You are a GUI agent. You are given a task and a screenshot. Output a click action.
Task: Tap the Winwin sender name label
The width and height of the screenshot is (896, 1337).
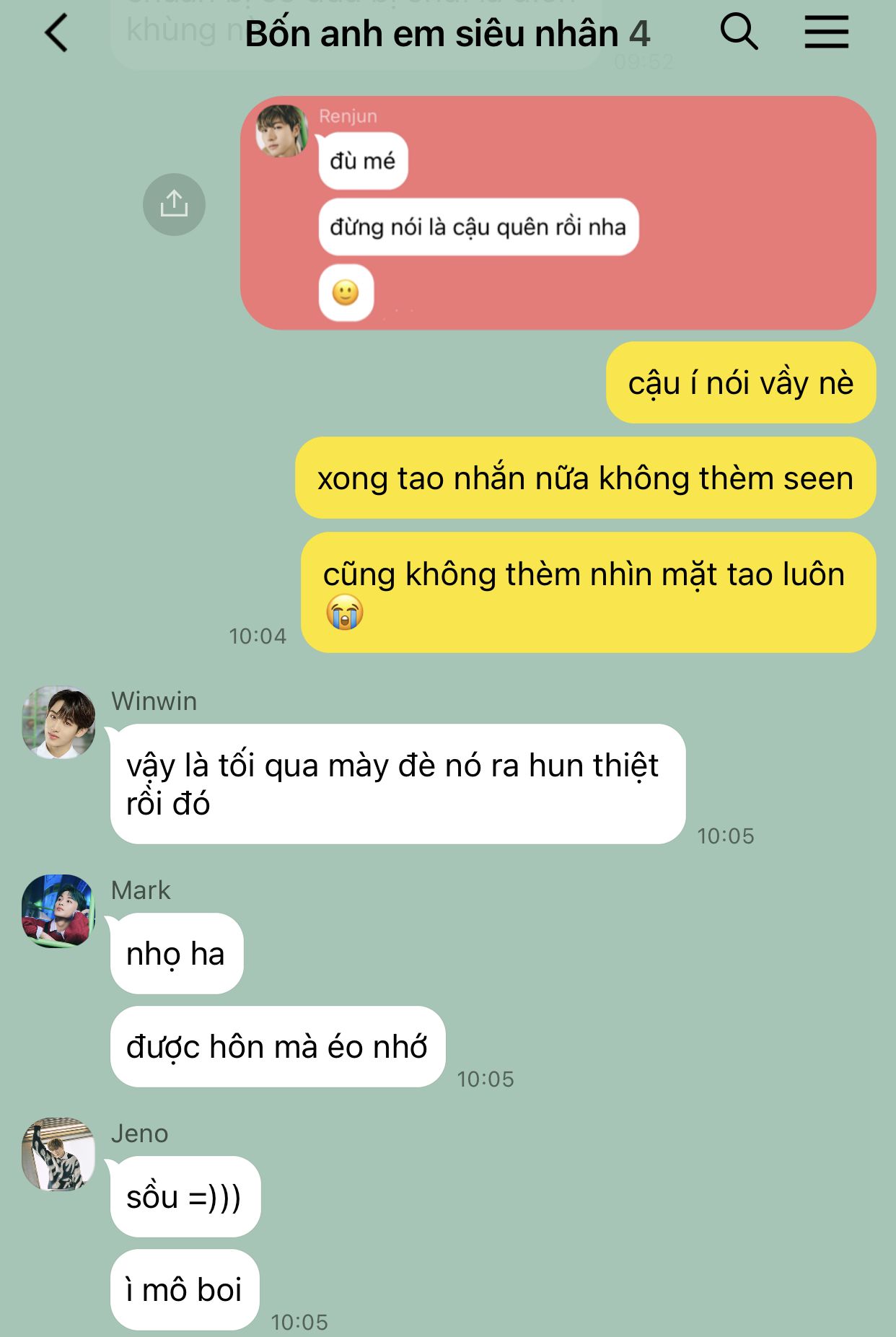[154, 701]
